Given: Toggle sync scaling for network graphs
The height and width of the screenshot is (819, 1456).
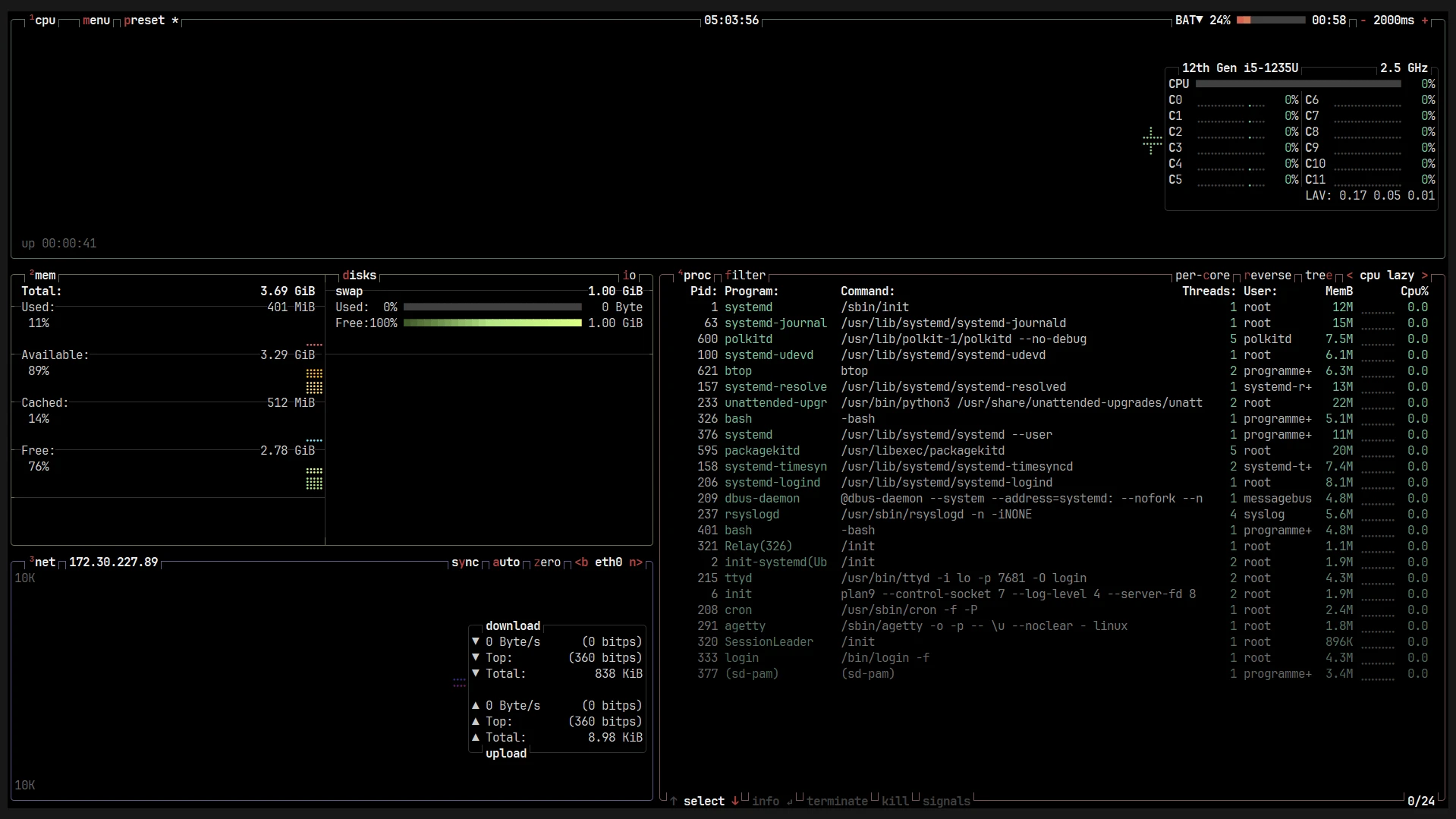Looking at the screenshot, I should pyautogui.click(x=465, y=562).
